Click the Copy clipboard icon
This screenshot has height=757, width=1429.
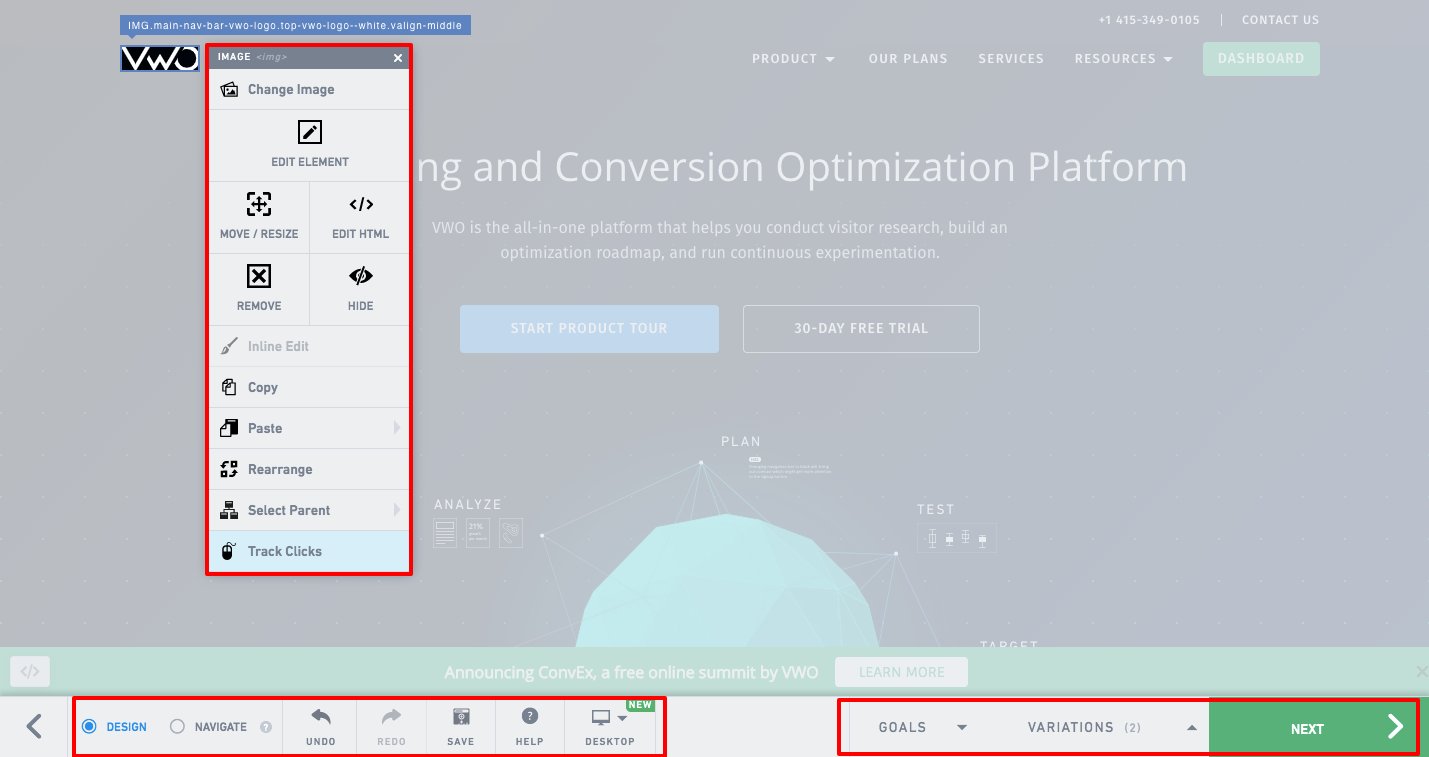pyautogui.click(x=229, y=387)
